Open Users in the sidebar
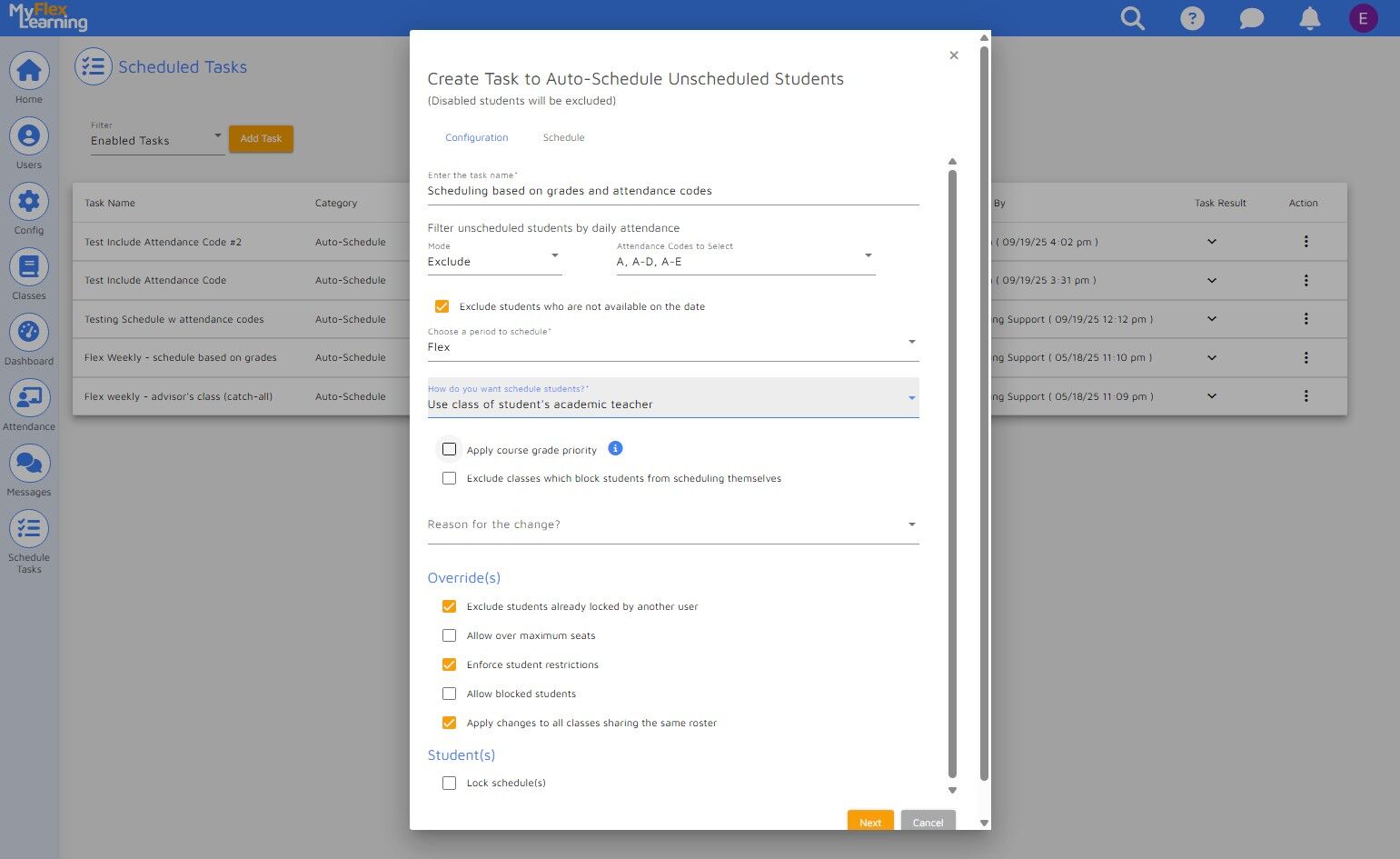The image size is (1400, 859). pos(29,144)
